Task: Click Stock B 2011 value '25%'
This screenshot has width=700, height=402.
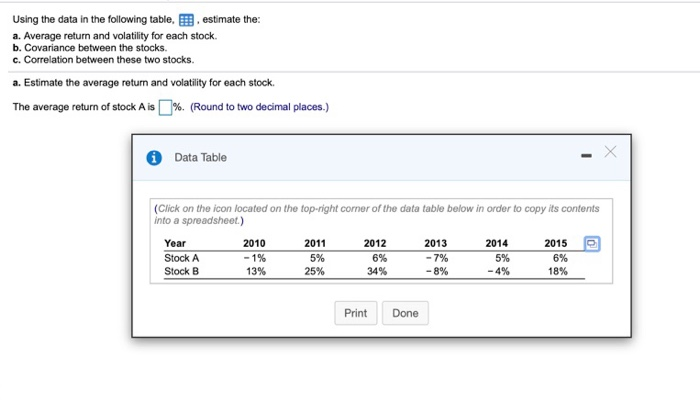Action: click(x=315, y=271)
